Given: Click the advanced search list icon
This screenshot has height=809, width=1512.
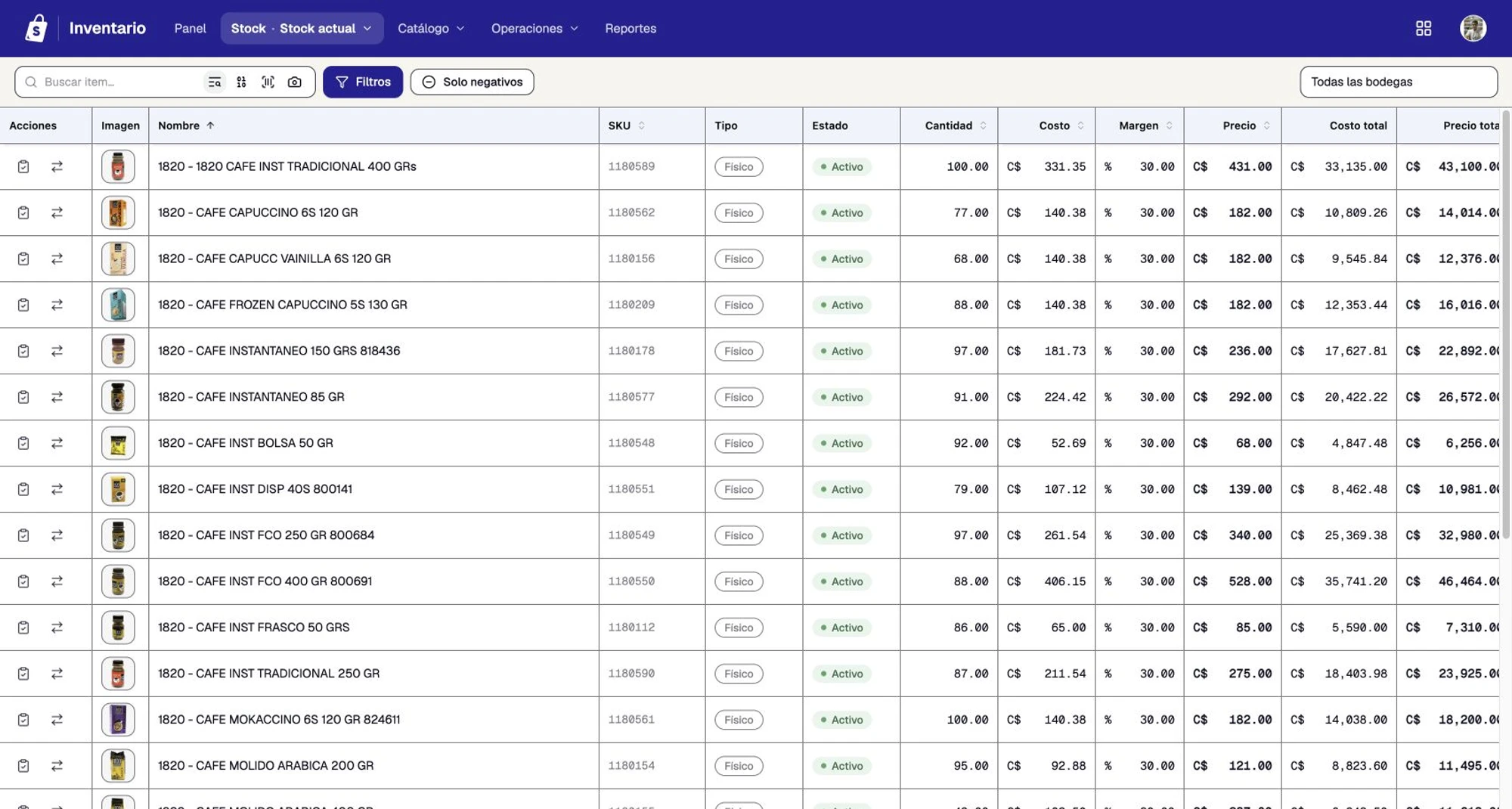Looking at the screenshot, I should pos(215,82).
